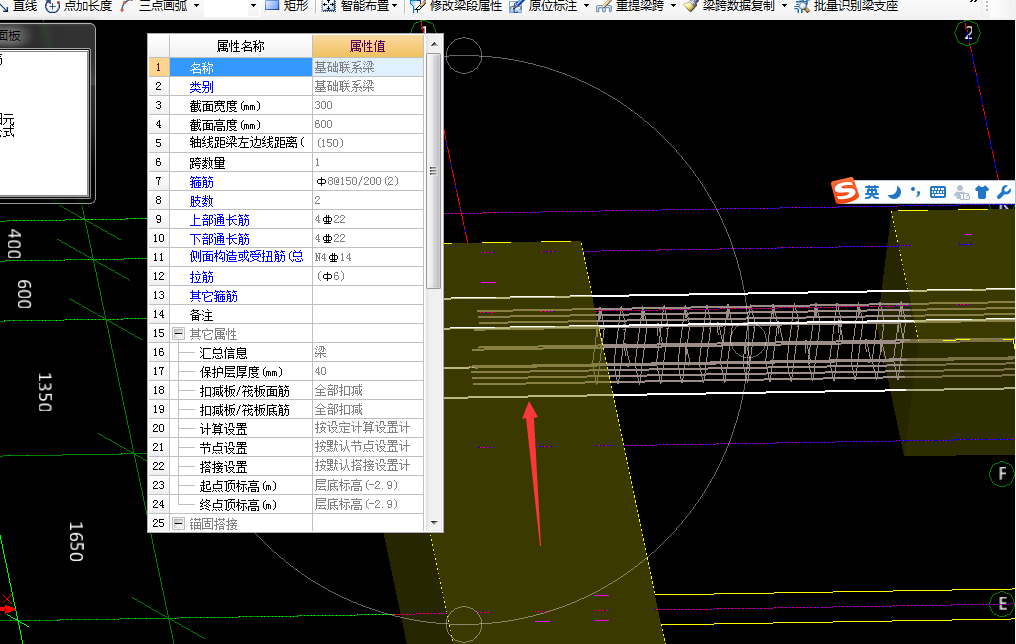The height and width of the screenshot is (644, 1016).
Task: Open the Sogou skin (shirt) icon
Action: [x=982, y=192]
